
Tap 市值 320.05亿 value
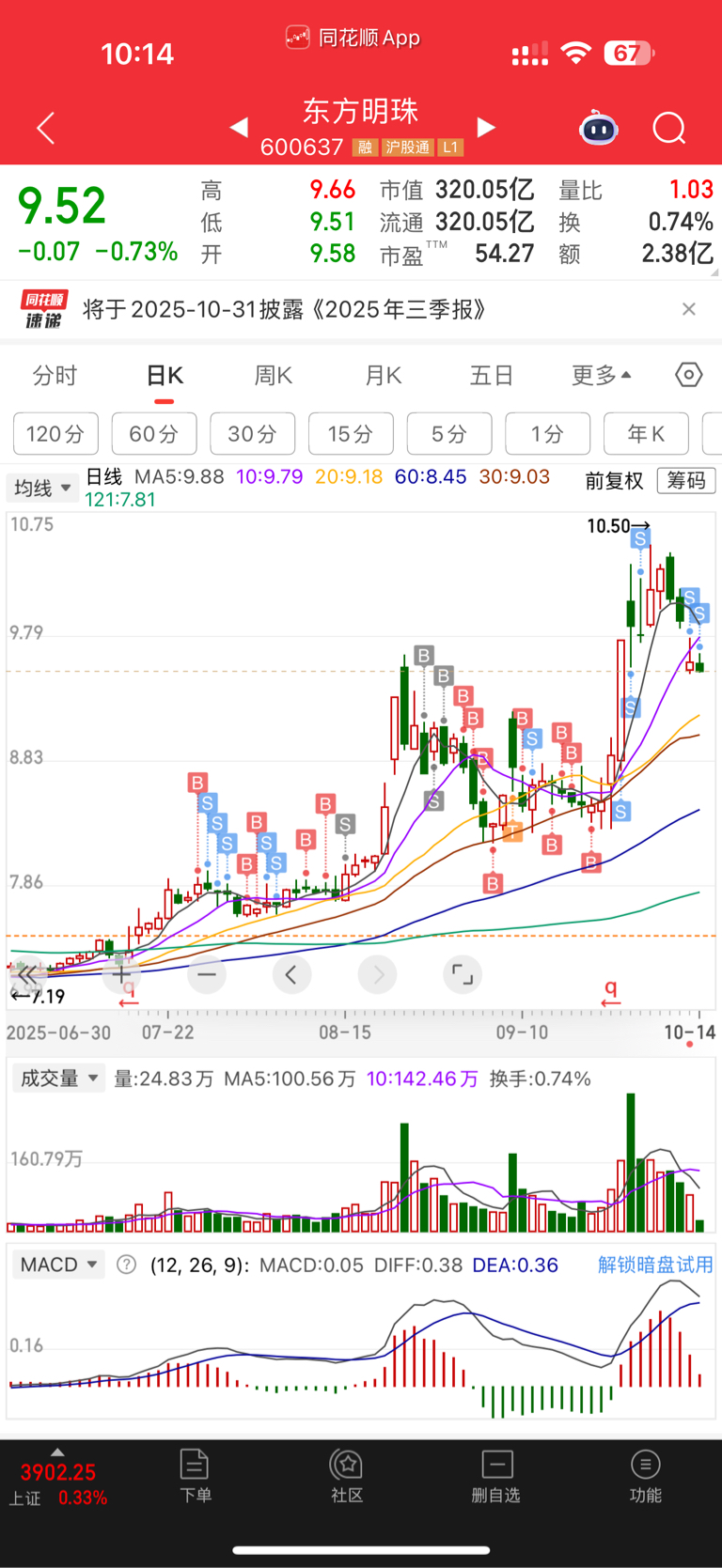pos(485,190)
